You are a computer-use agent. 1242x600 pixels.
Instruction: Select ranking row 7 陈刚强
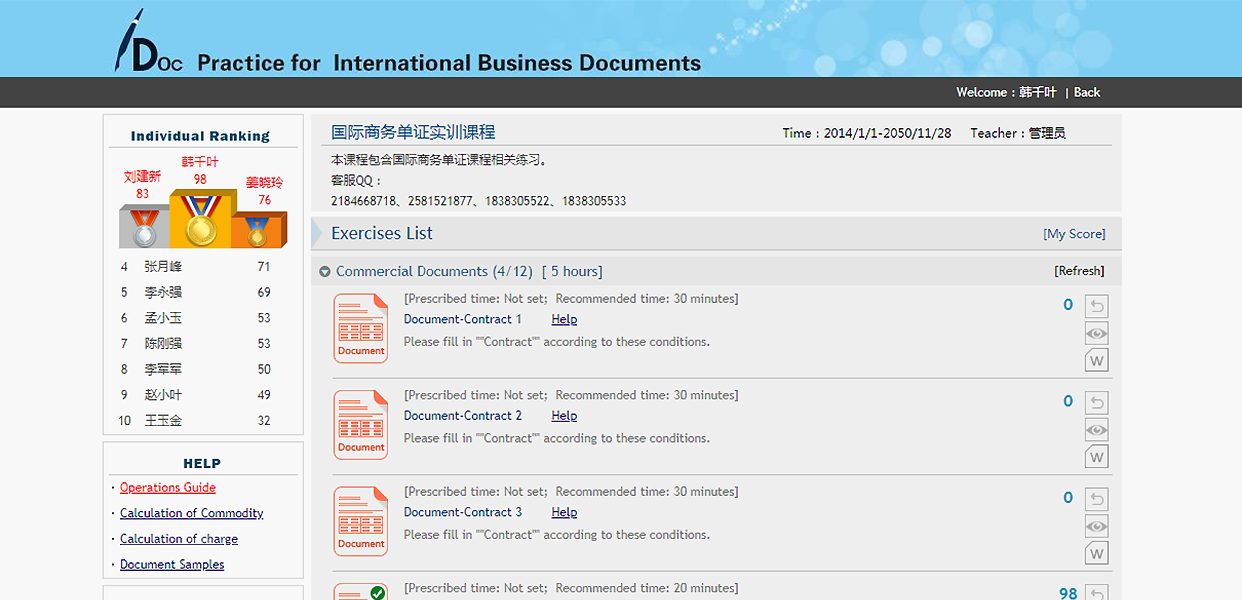pos(201,344)
